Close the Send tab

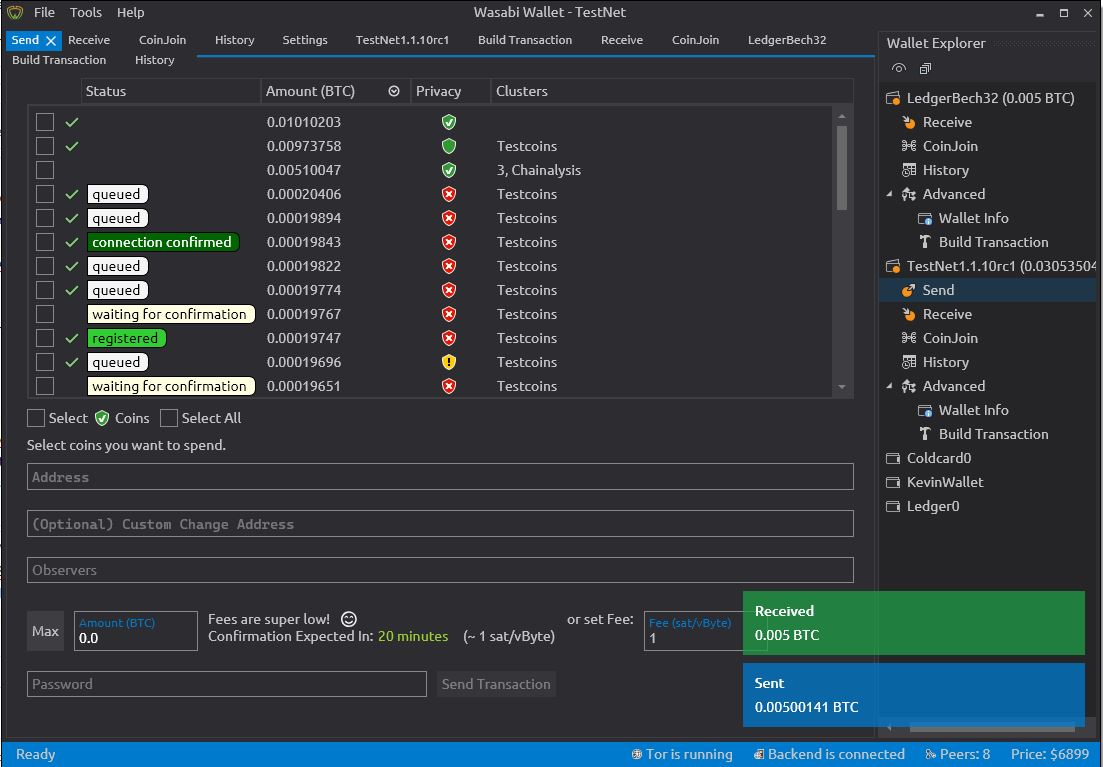pyautogui.click(x=51, y=41)
